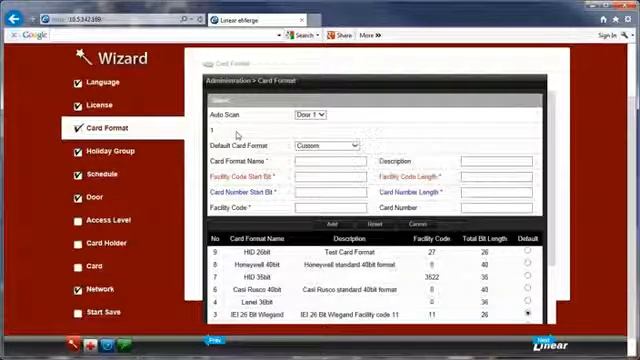Toggle the Language step checkbox
Viewport: 640px width, 360px height.
78,83
